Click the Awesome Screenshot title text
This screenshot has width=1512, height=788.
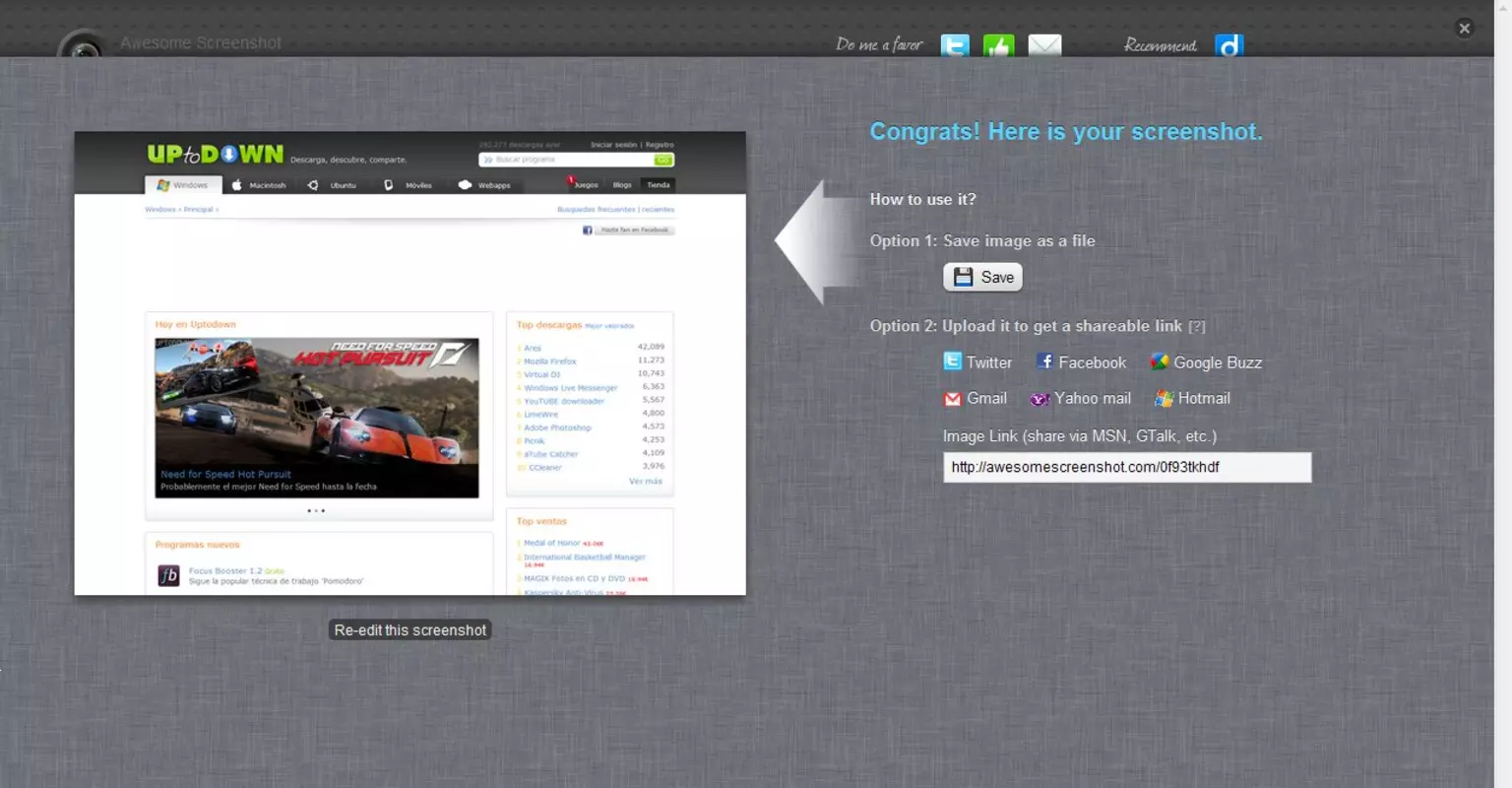pos(200,43)
